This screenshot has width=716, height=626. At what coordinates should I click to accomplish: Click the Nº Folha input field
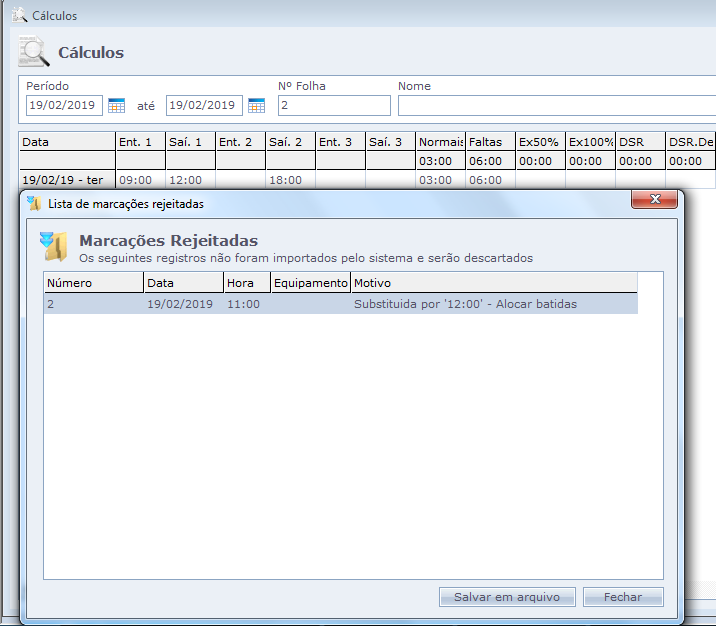[334, 105]
